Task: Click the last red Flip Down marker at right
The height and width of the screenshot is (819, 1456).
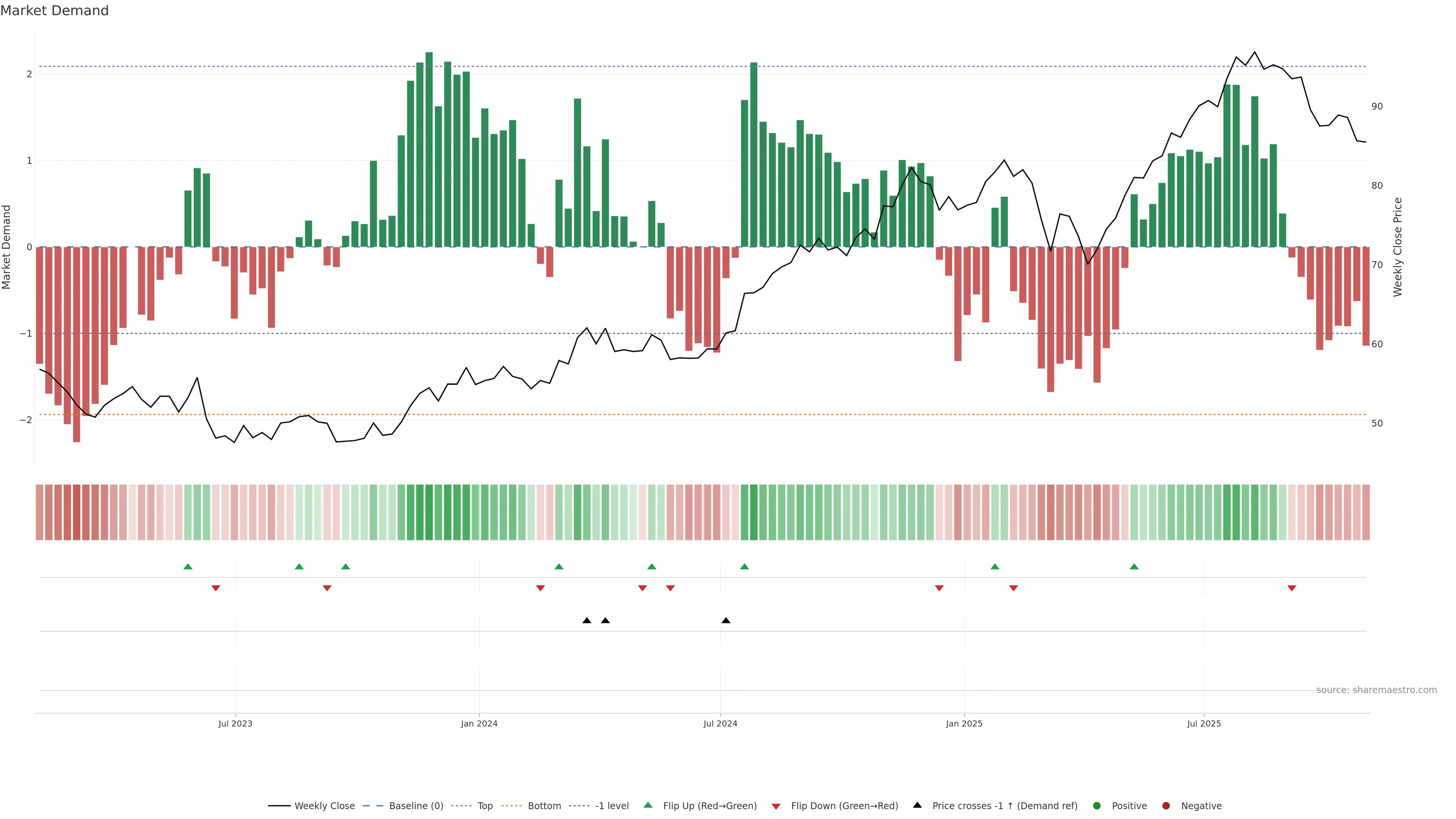Action: (1291, 588)
